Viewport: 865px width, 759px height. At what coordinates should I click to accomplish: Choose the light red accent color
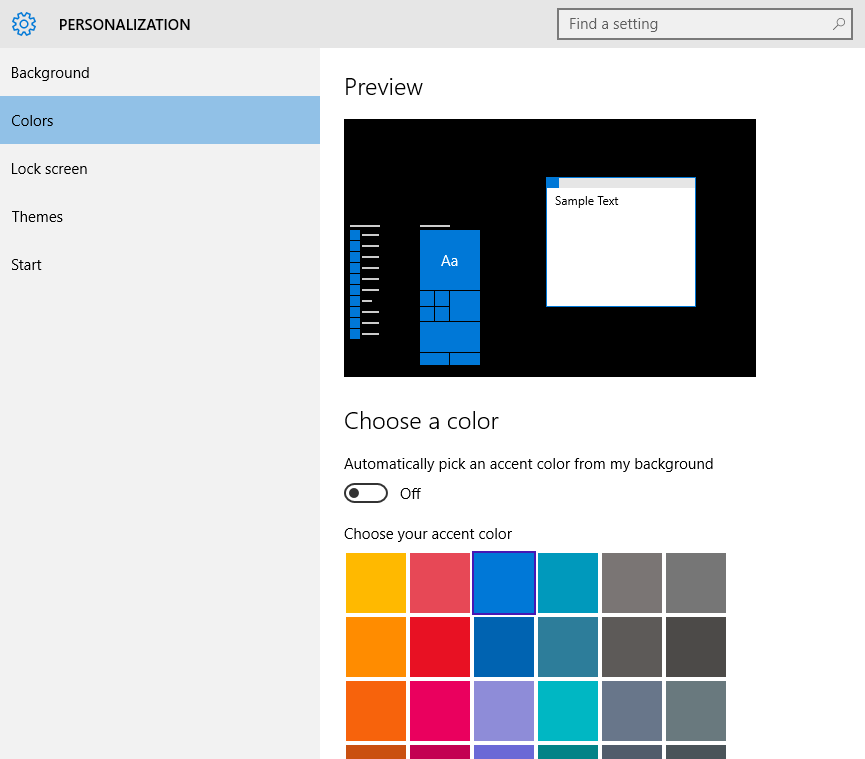[440, 582]
